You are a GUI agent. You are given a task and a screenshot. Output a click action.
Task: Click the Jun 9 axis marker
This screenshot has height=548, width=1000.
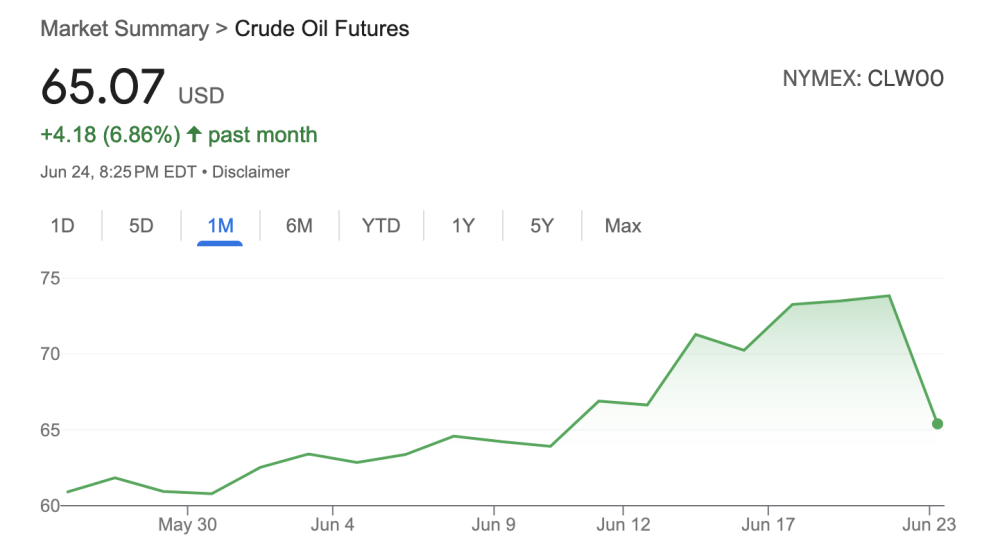pyautogui.click(x=494, y=524)
